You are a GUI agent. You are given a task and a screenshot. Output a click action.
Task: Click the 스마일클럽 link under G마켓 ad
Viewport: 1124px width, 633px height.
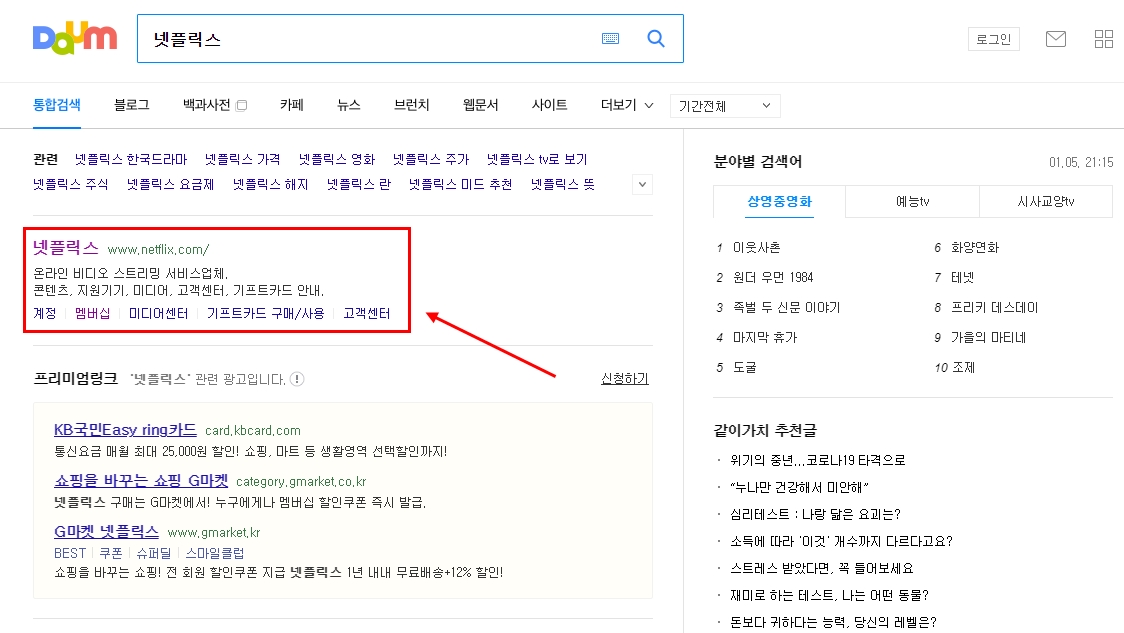(x=214, y=553)
